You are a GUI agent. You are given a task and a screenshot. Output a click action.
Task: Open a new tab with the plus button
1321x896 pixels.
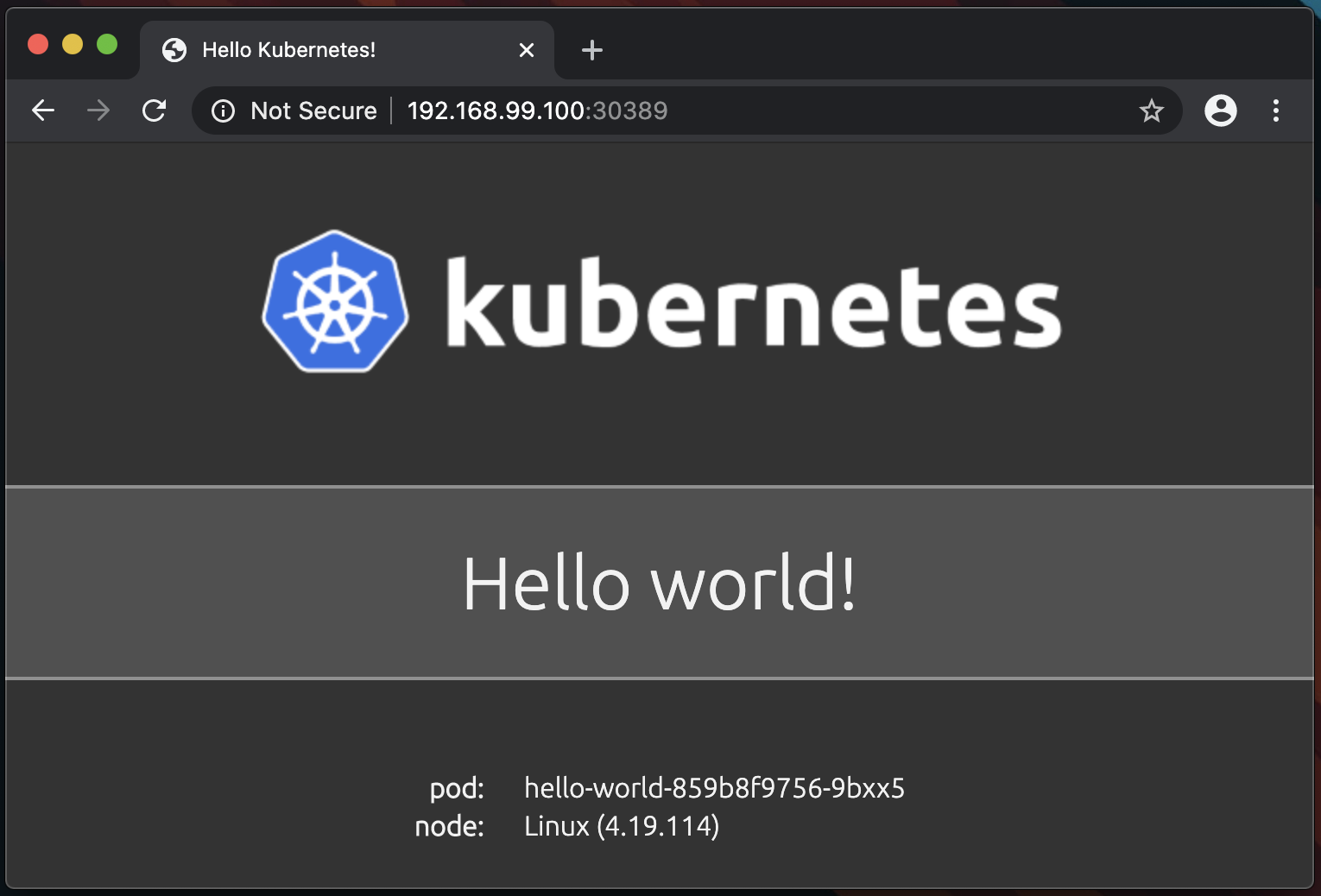click(592, 50)
